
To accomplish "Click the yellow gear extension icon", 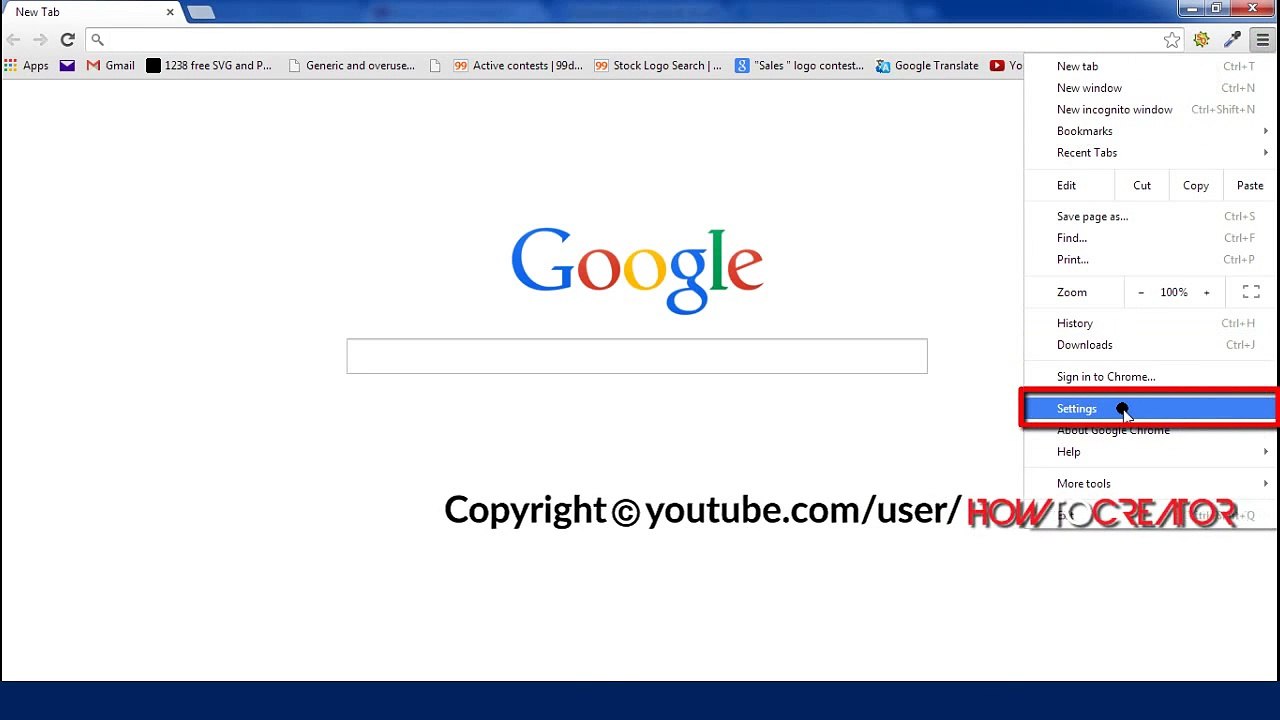I will (1202, 40).
